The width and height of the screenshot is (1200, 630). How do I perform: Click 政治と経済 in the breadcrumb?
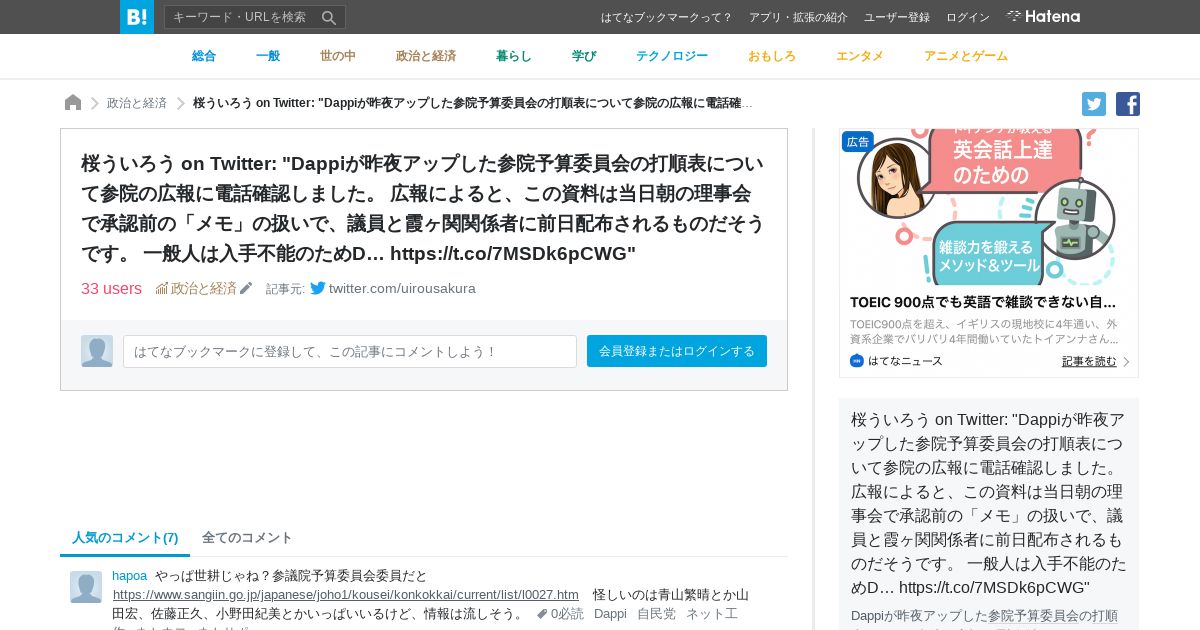click(137, 103)
